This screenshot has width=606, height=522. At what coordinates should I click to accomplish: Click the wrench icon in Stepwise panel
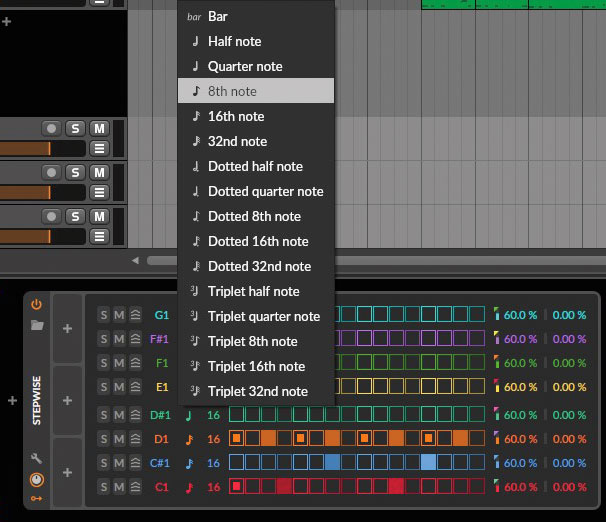tap(37, 459)
